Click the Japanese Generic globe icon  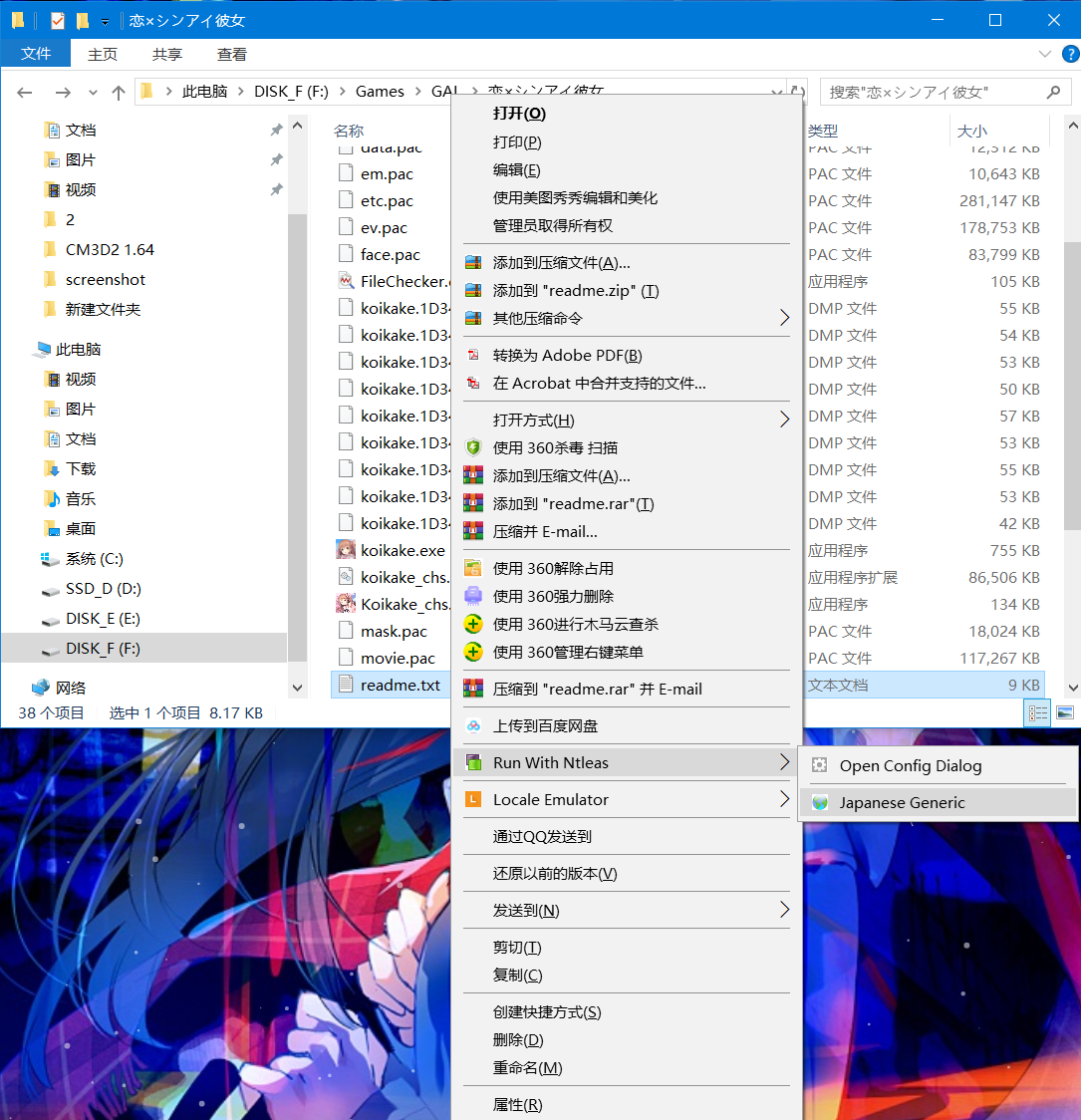pyautogui.click(x=820, y=803)
